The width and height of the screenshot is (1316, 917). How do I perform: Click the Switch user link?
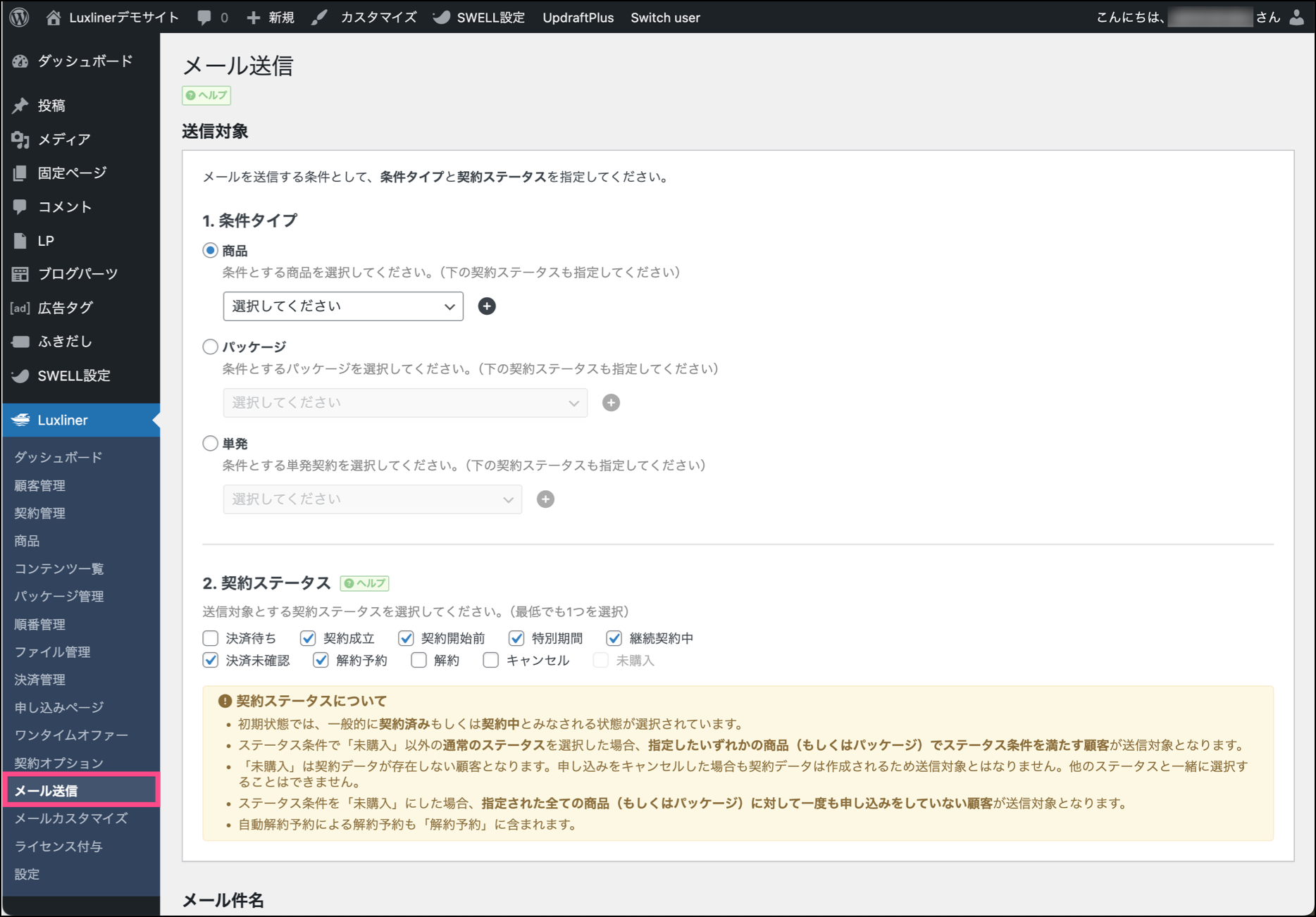click(x=665, y=18)
